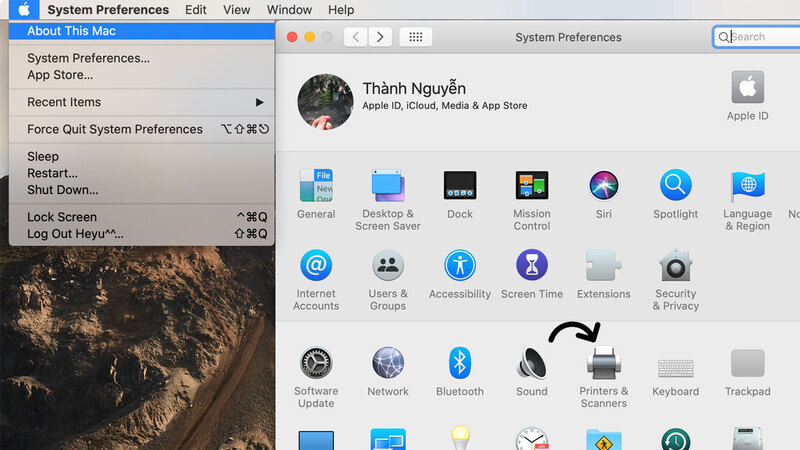800x450 pixels.
Task: Click the Thành Nguyễn profile picture
Action: click(325, 102)
